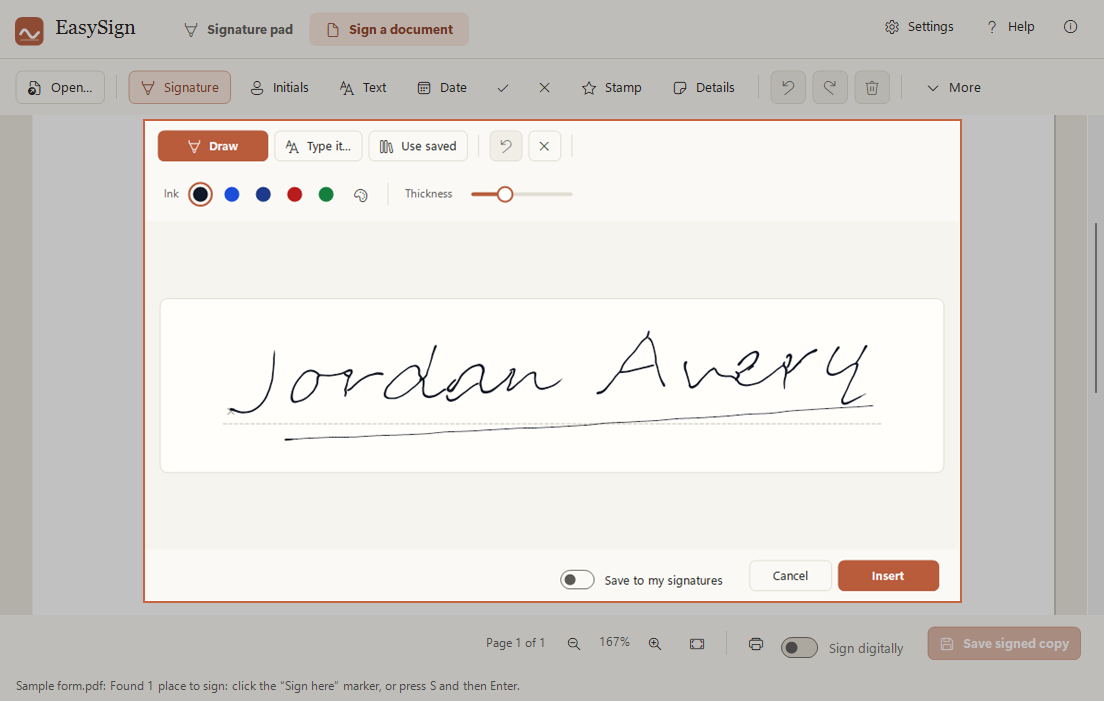This screenshot has height=701, width=1104.
Task: Open Settings
Action: click(x=919, y=27)
